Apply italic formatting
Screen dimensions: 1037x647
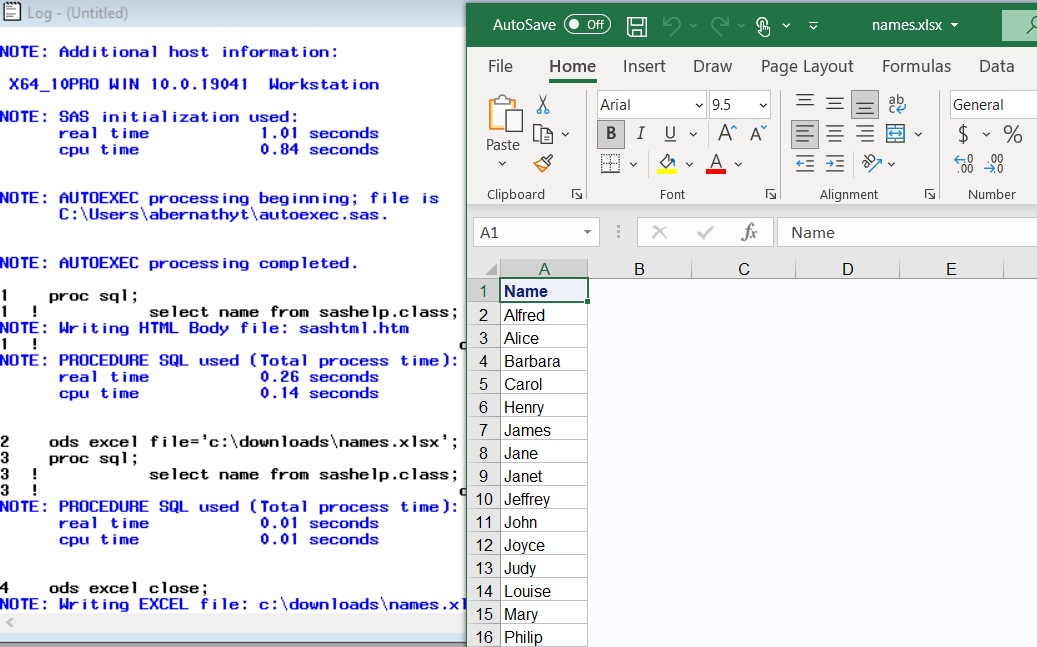click(639, 133)
